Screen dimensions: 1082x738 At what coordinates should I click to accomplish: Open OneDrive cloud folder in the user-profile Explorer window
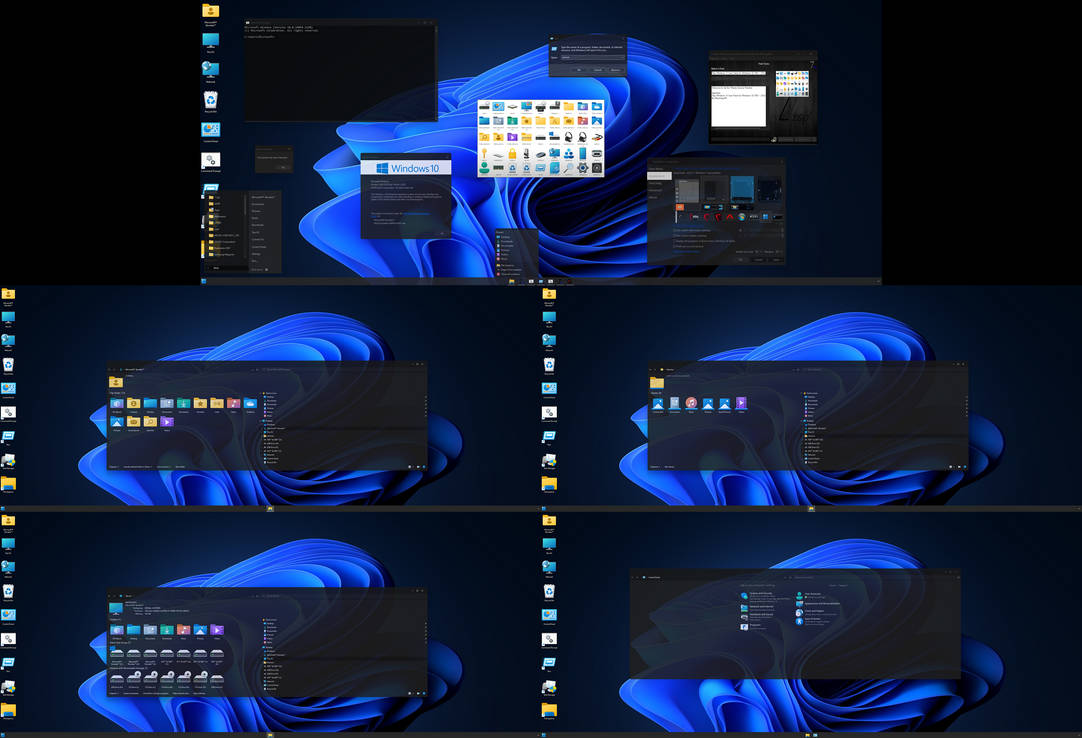[250, 403]
